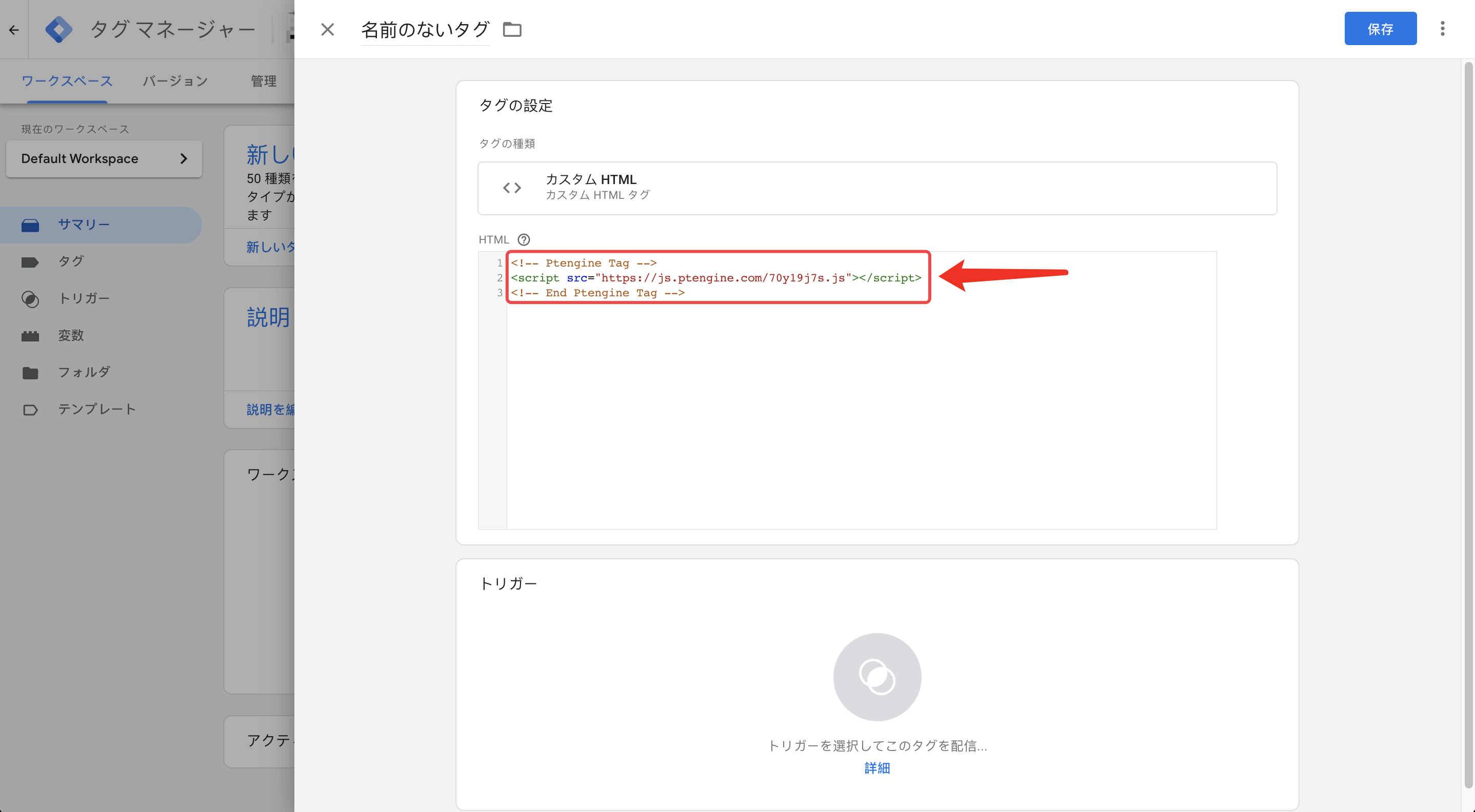This screenshot has height=812, width=1475.
Task: Open タグ in the sidebar
Action: click(x=101, y=261)
